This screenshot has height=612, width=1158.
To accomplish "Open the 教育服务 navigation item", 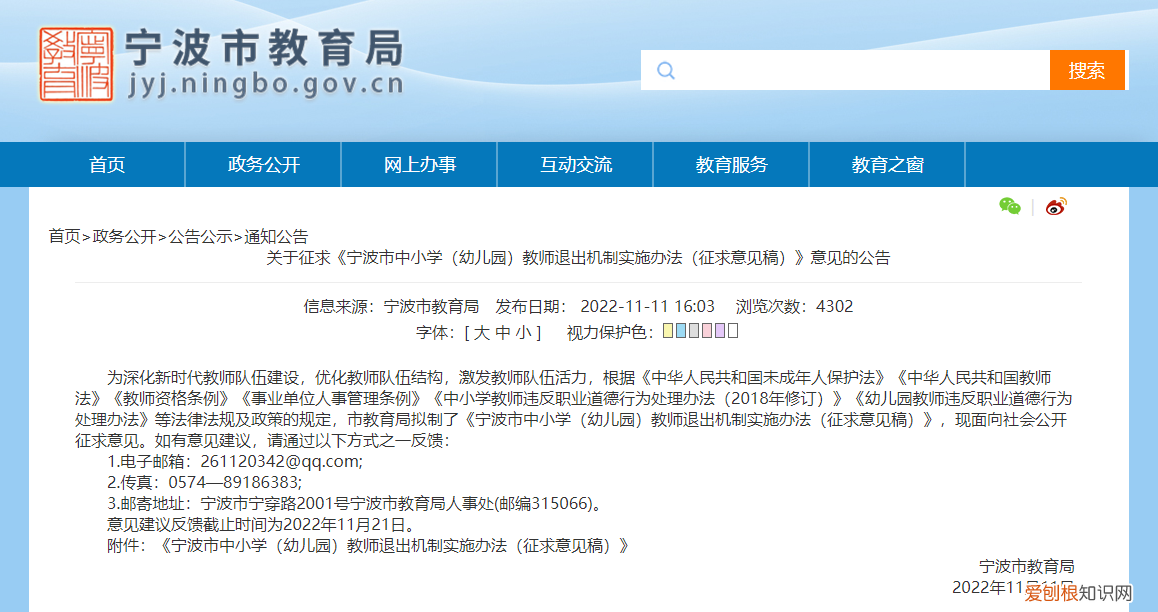I will (x=731, y=165).
